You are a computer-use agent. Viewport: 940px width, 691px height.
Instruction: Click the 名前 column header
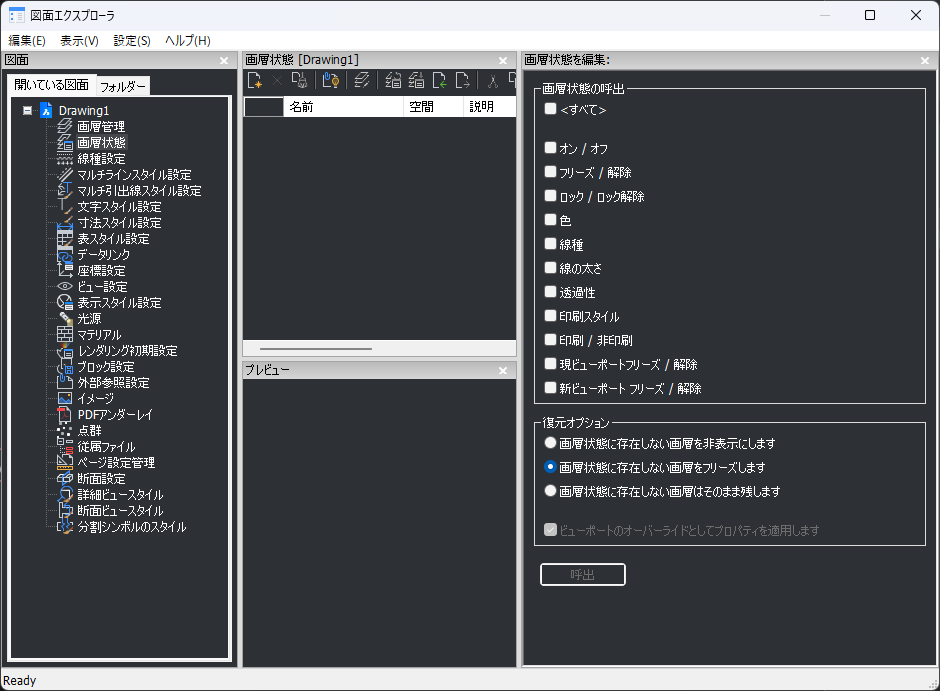[x=342, y=107]
